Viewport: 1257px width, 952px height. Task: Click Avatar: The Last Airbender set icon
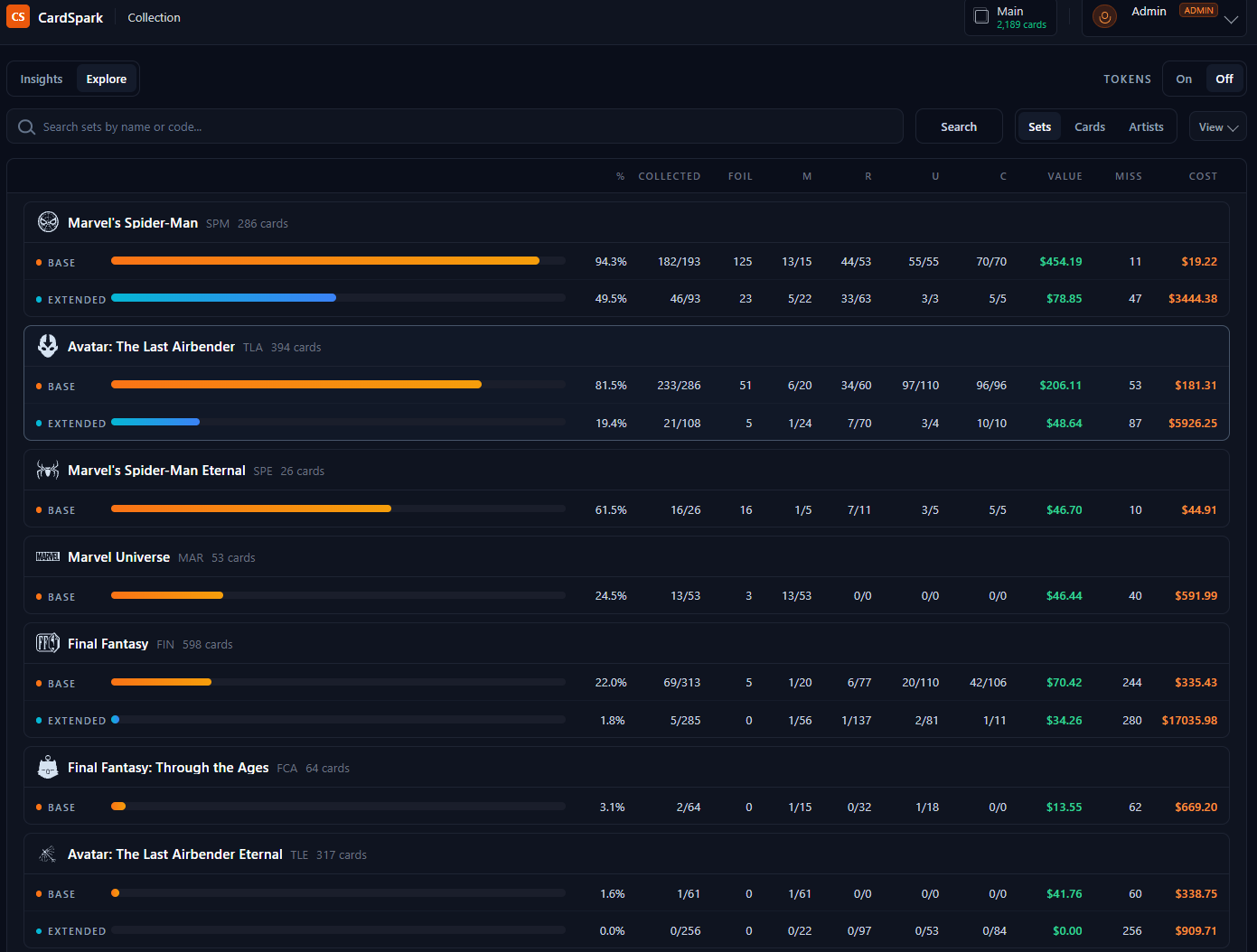tap(48, 346)
